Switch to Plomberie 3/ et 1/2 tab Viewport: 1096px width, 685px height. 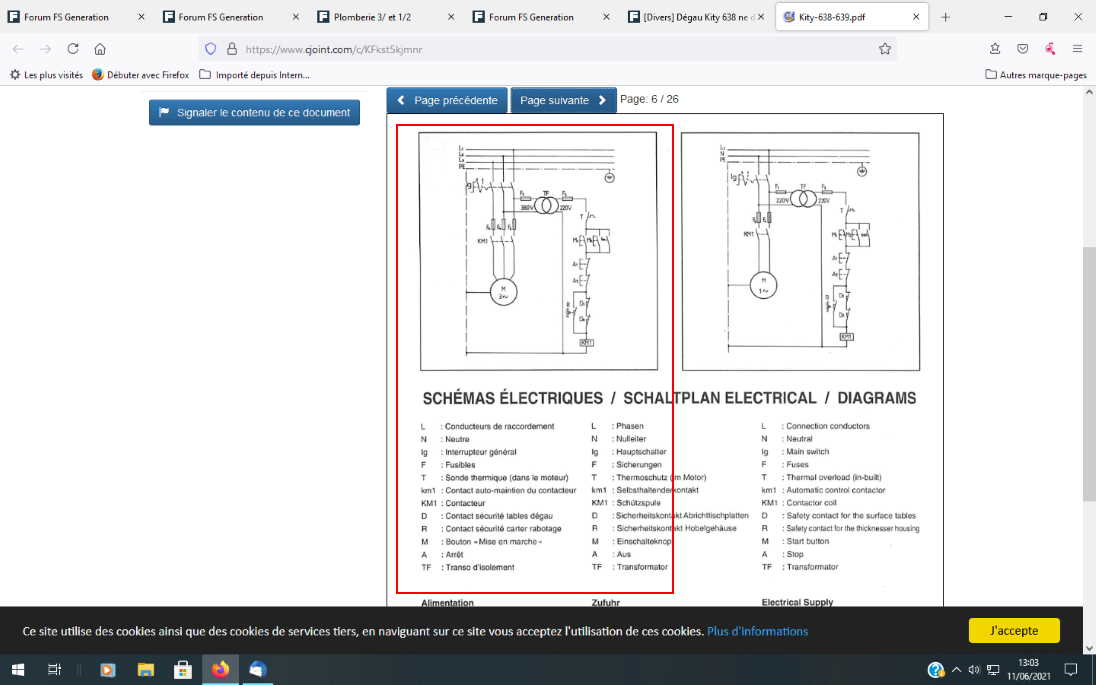coord(373,17)
